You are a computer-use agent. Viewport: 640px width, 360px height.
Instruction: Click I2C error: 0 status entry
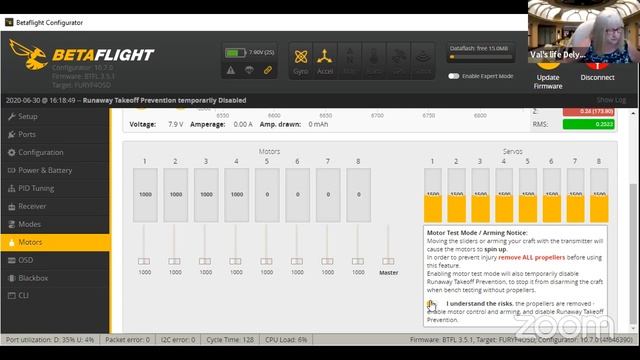point(178,340)
